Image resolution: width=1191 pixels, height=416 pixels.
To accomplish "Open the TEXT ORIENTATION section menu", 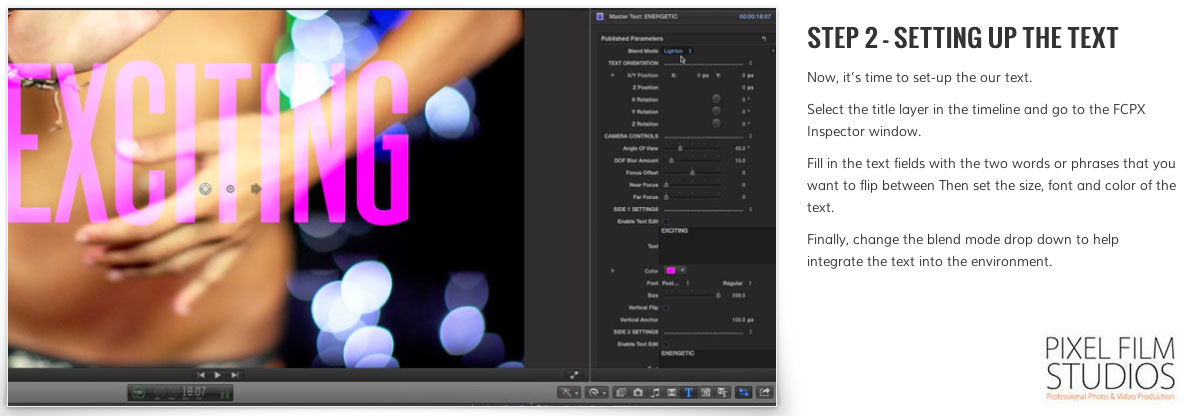I will pos(750,63).
